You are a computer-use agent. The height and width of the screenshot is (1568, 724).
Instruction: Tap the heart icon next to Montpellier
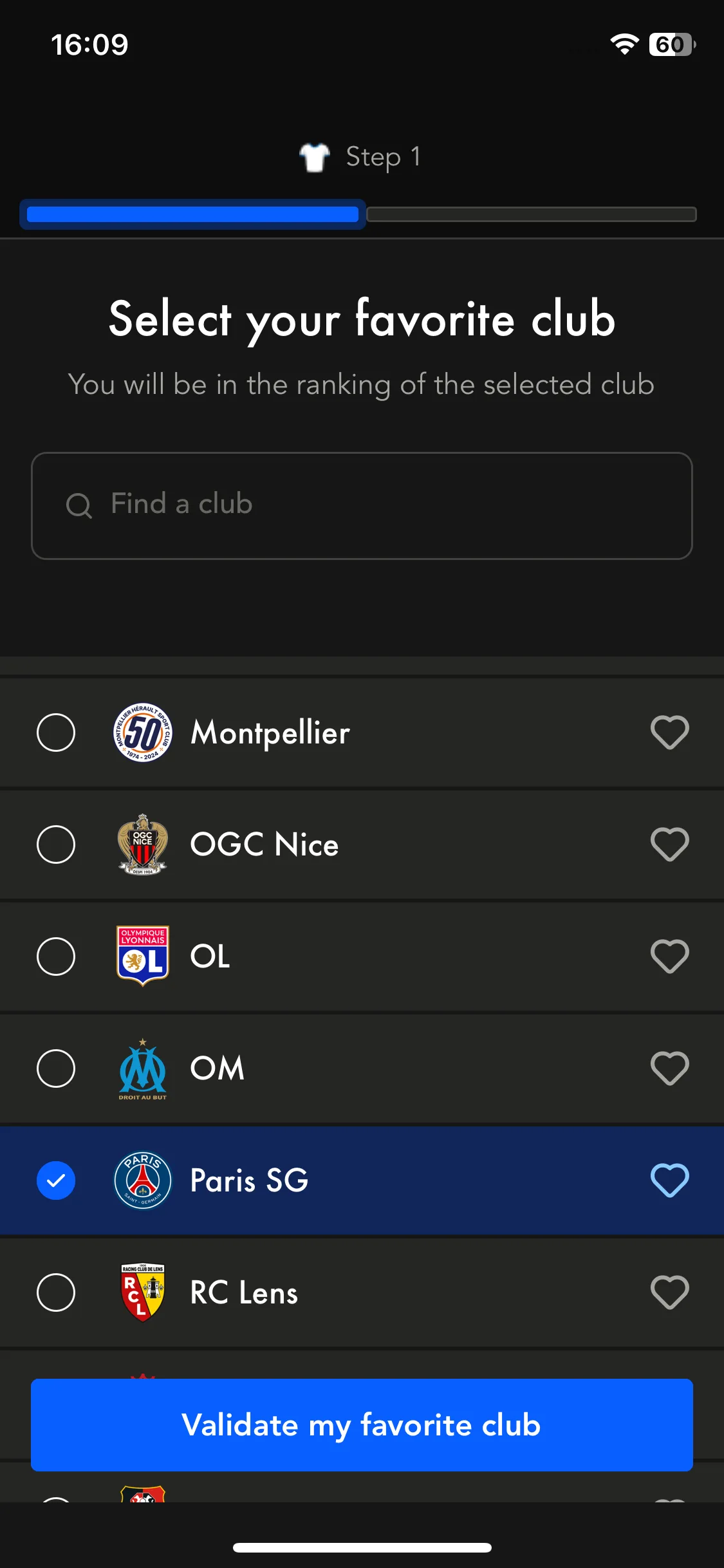669,733
